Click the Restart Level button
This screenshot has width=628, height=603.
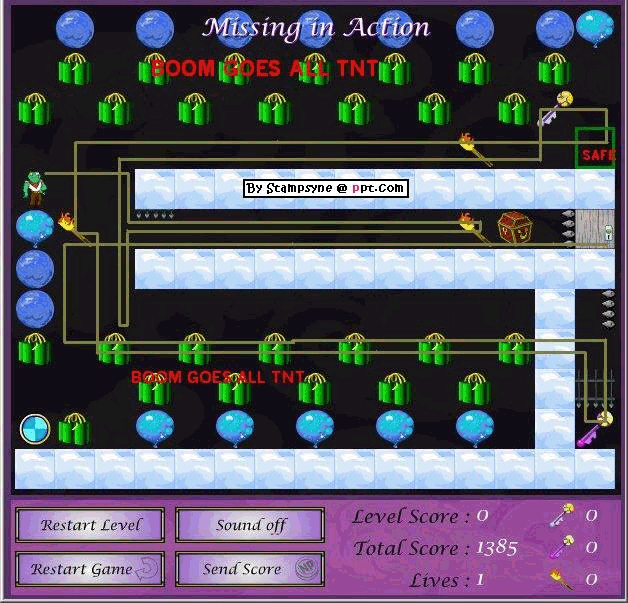92,525
